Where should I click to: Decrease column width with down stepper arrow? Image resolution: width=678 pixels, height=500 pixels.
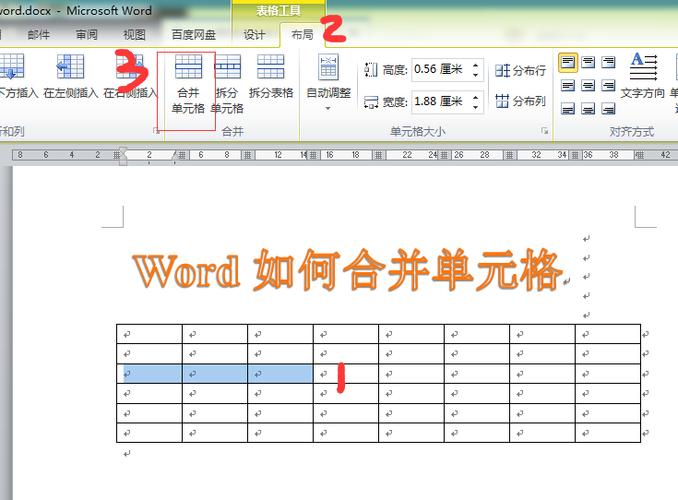tap(476, 107)
